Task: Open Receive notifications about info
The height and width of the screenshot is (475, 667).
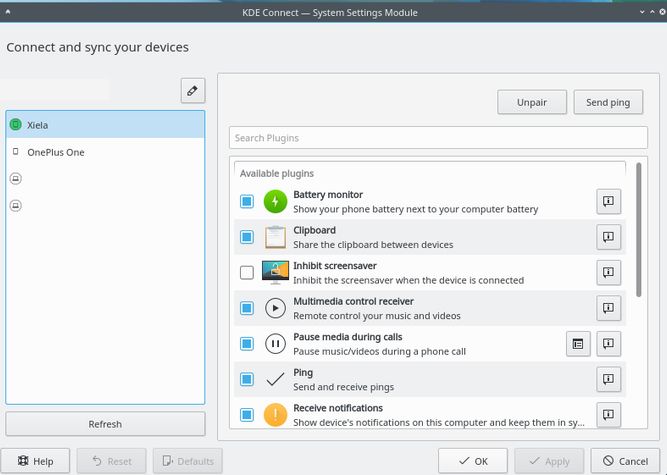Action: 608,415
